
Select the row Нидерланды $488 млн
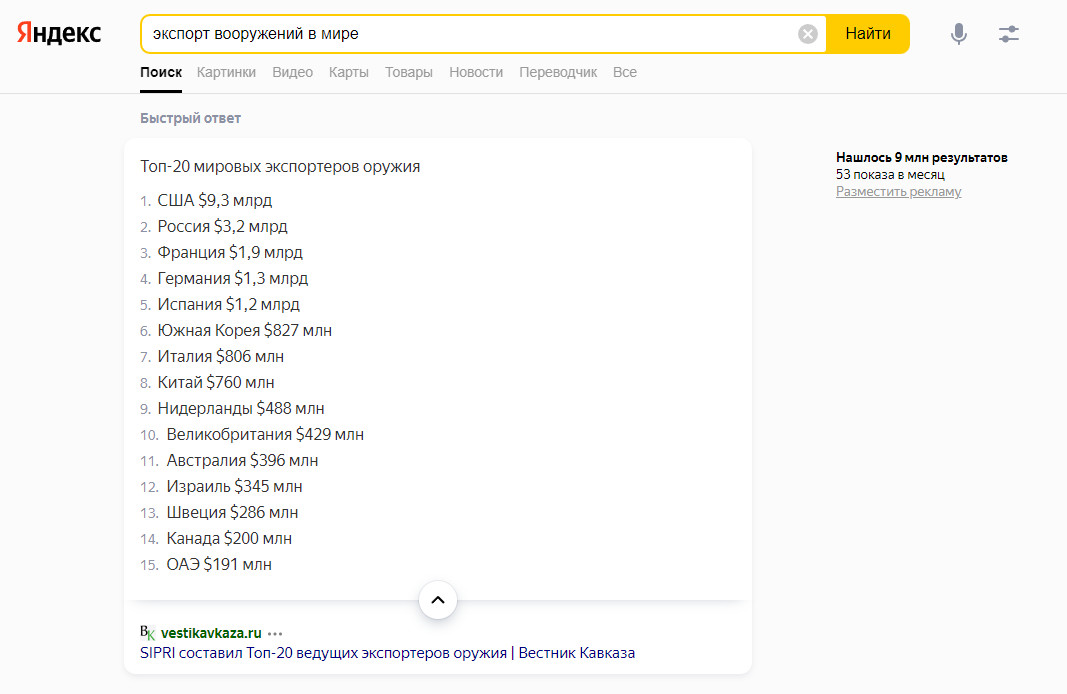241,408
